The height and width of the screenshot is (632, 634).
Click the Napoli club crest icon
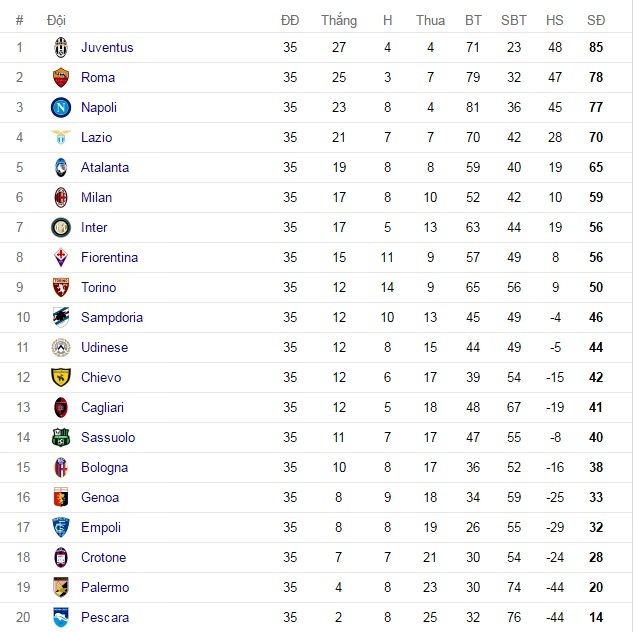[x=61, y=107]
